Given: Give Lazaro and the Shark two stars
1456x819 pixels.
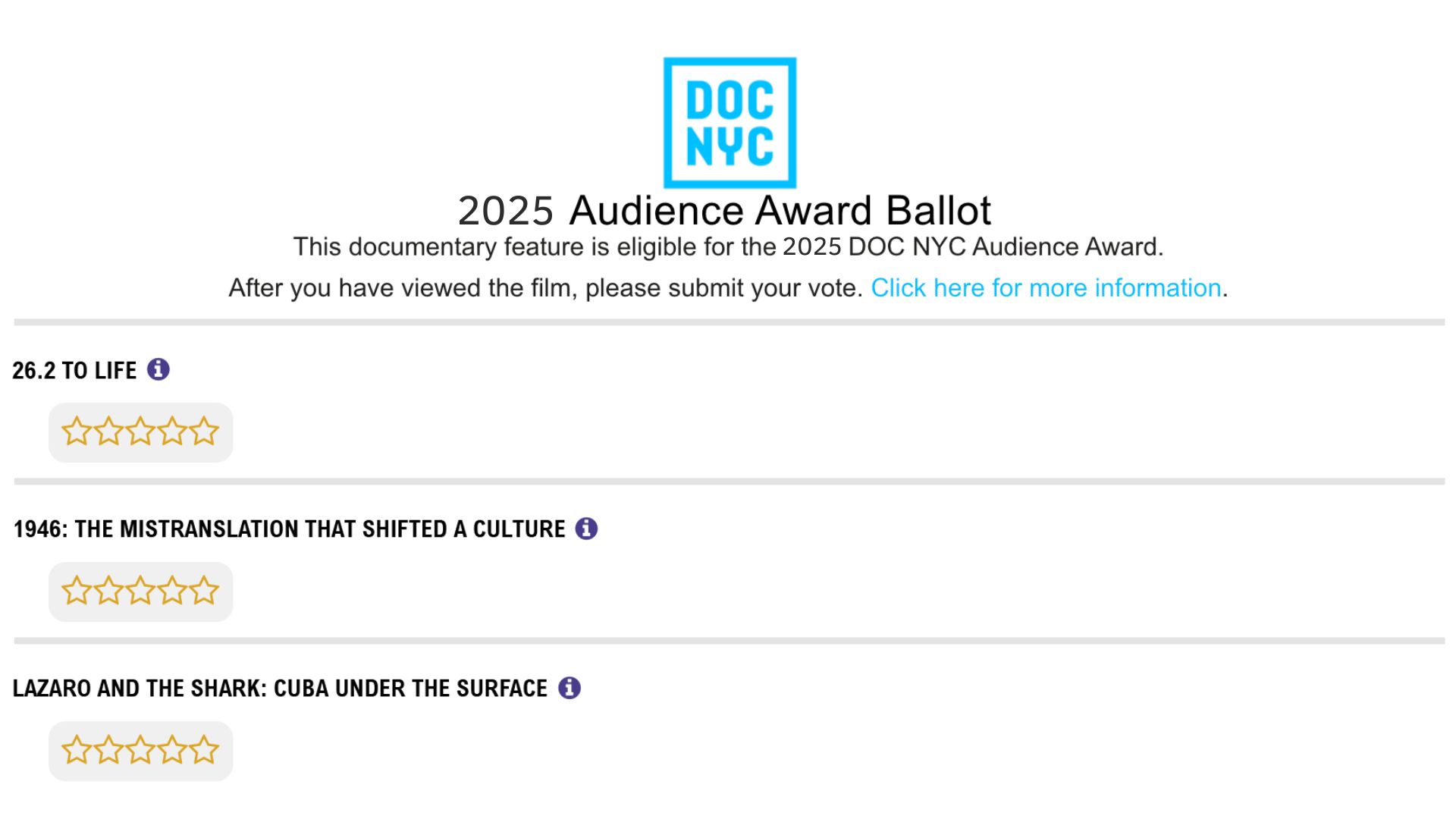Looking at the screenshot, I should coord(108,750).
